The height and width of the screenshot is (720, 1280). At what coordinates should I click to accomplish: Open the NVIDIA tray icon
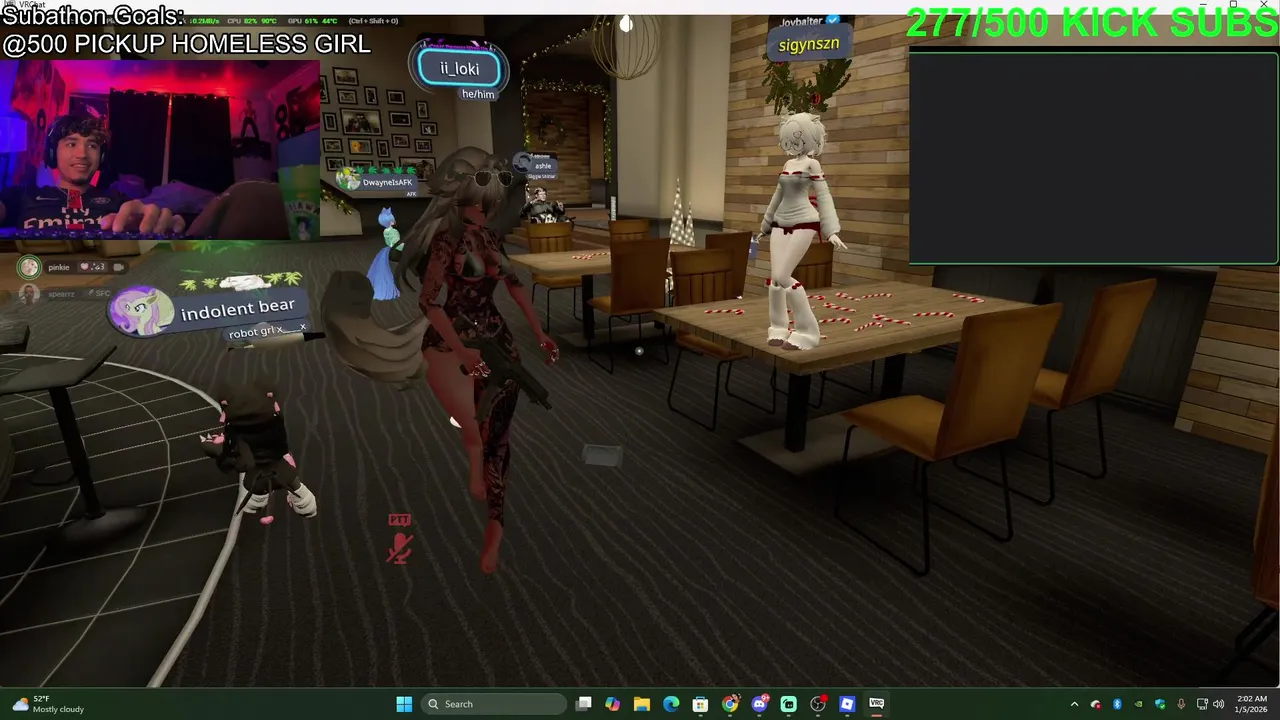[1138, 704]
